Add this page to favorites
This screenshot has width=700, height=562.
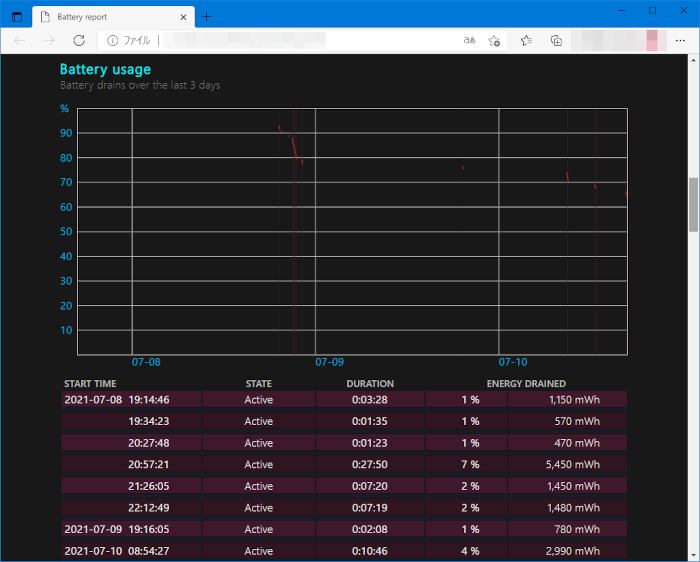click(x=494, y=40)
